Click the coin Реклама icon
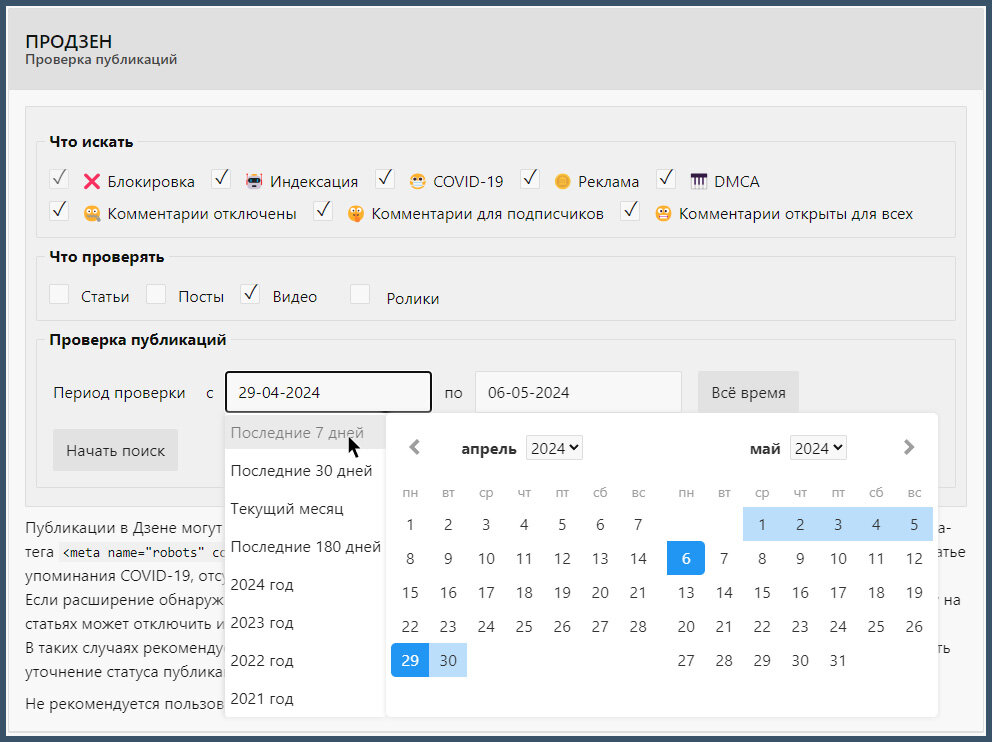 (562, 182)
